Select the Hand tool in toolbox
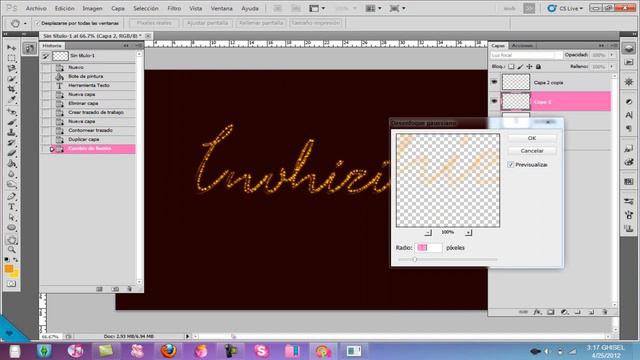Screen dimensions: 640x360 [11, 239]
